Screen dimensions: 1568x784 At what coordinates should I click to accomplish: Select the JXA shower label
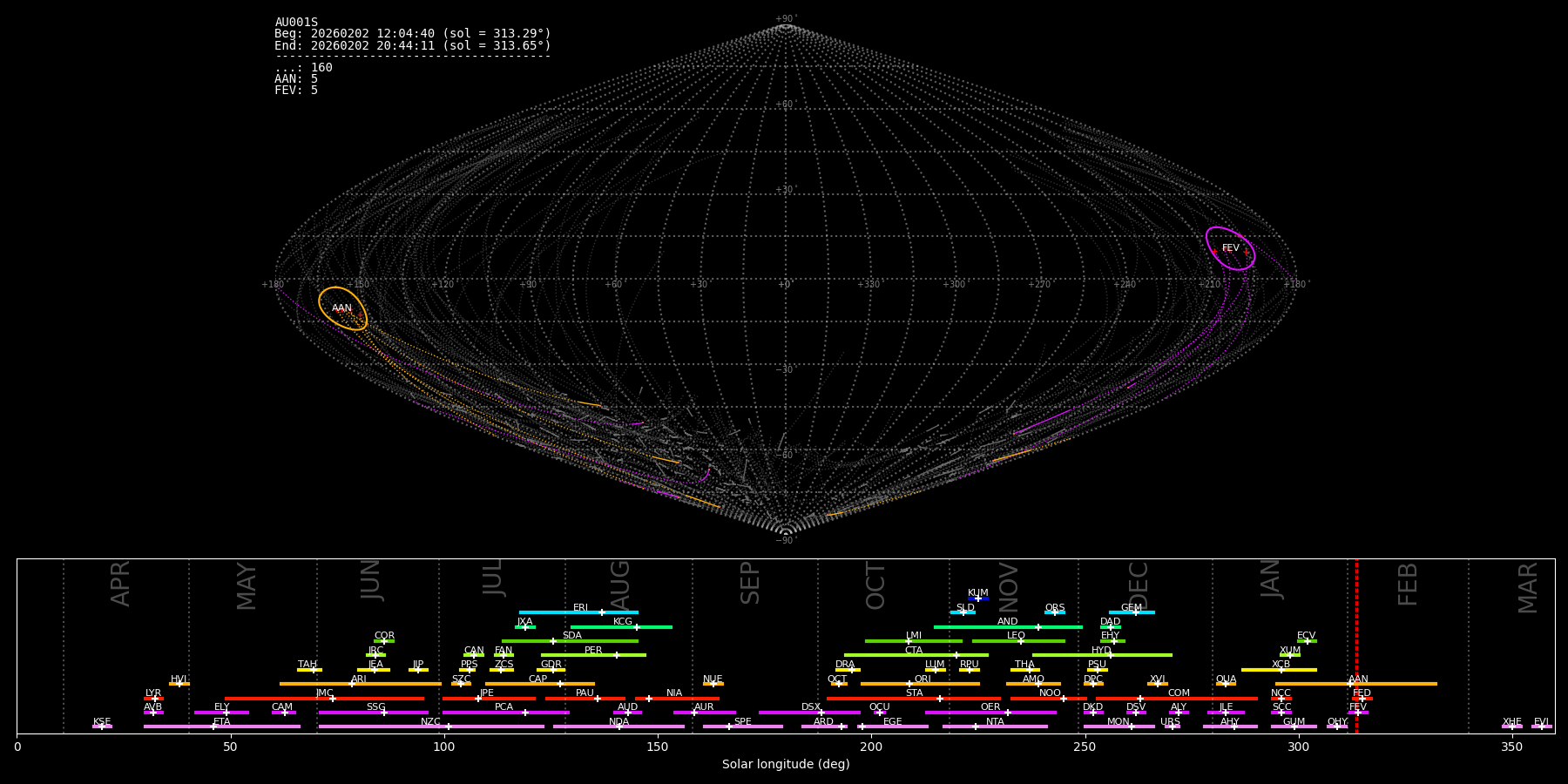pos(524,622)
